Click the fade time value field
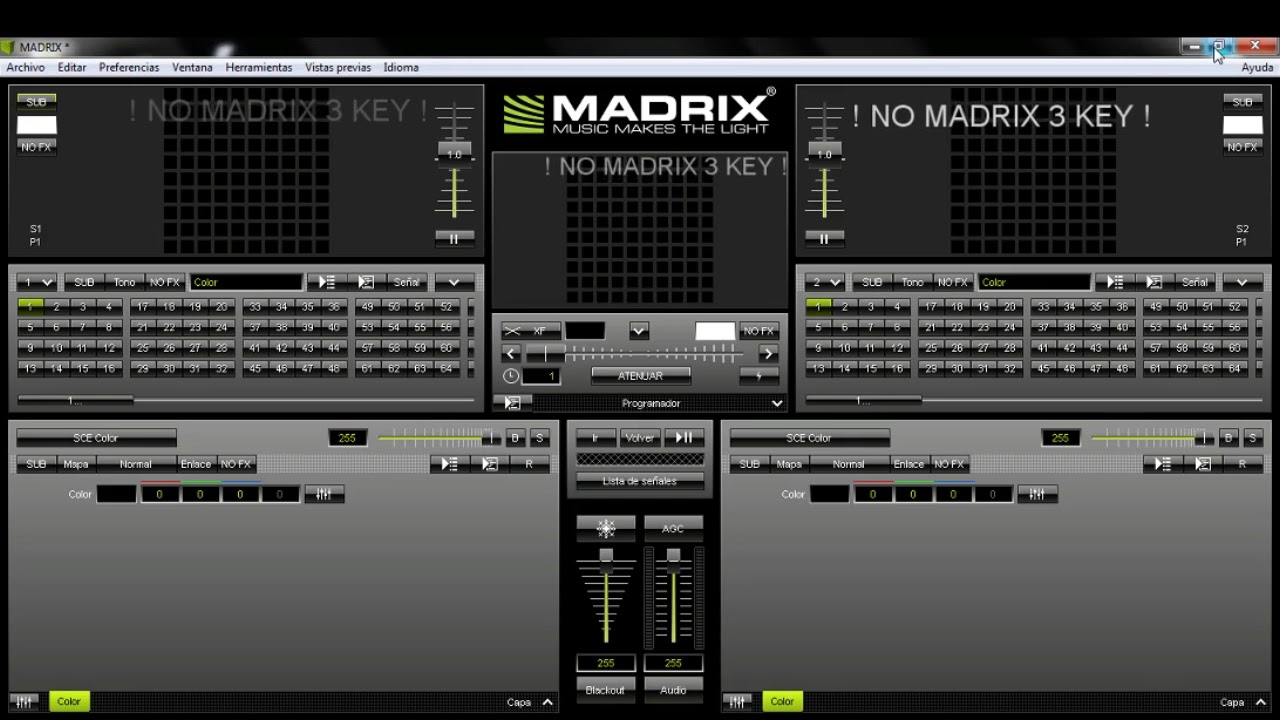The width and height of the screenshot is (1280, 720). (x=542, y=376)
